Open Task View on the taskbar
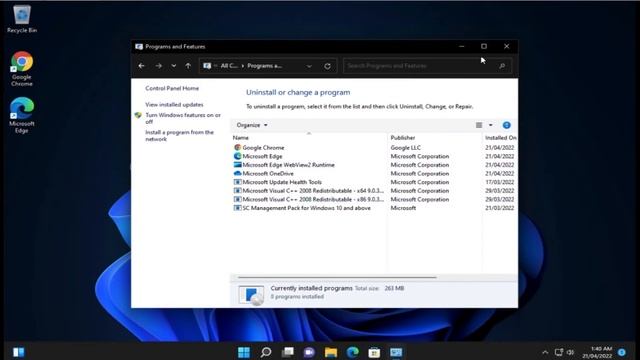This screenshot has width=640, height=360. [x=288, y=352]
